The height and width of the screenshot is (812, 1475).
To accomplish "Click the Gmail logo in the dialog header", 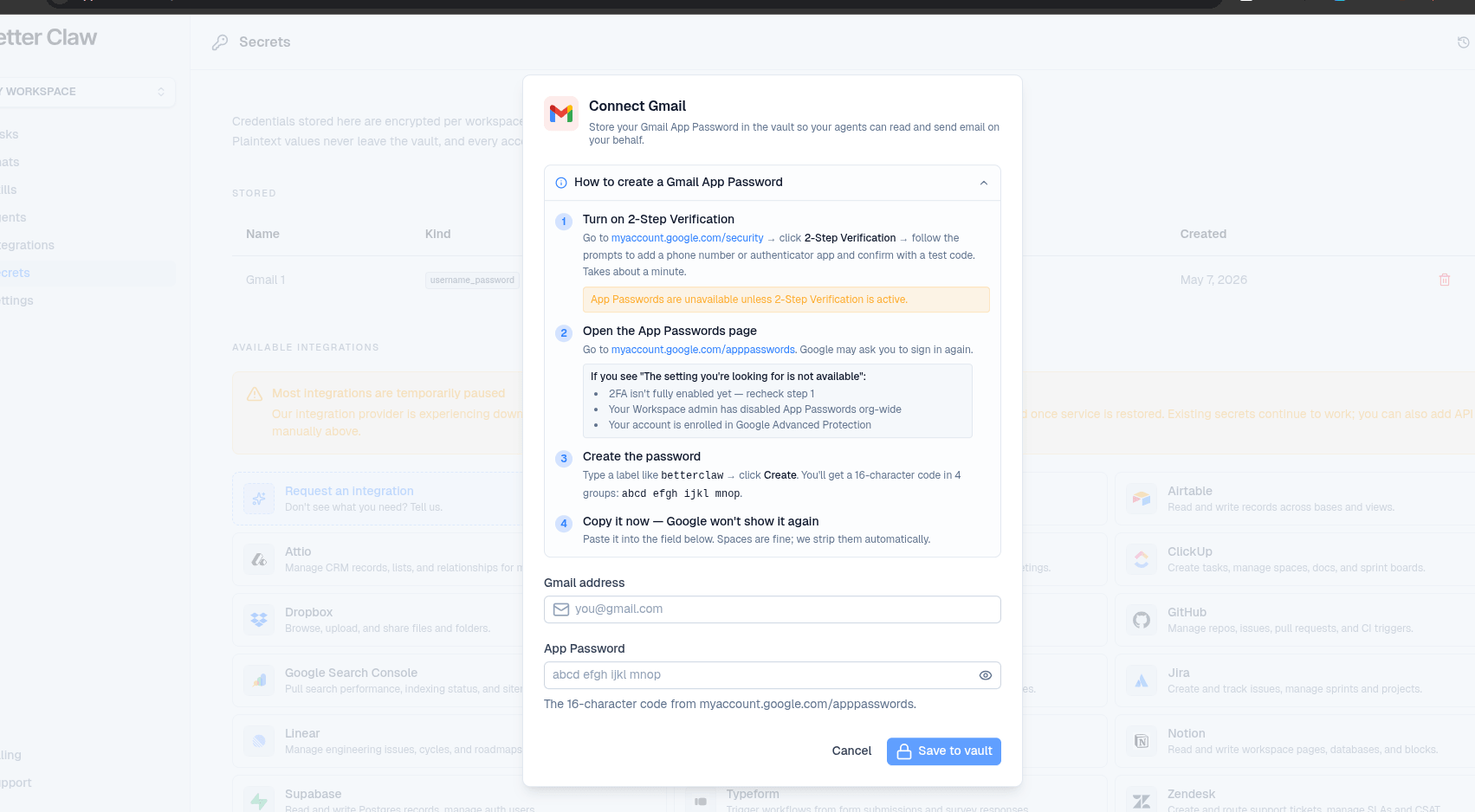I will (x=561, y=113).
